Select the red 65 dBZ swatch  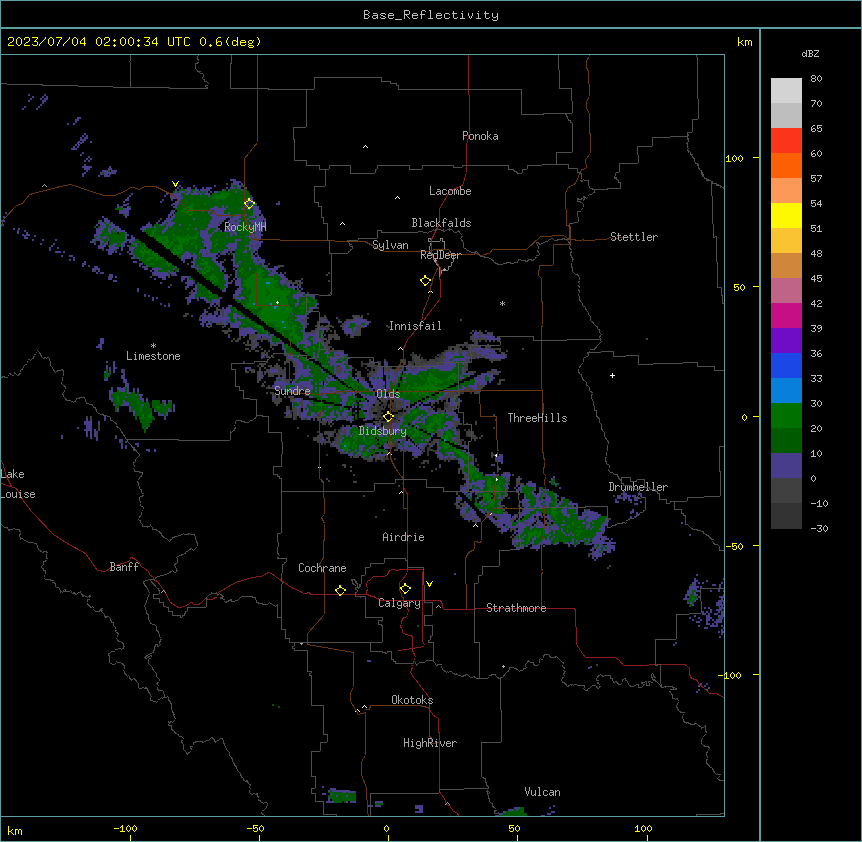pyautogui.click(x=786, y=141)
